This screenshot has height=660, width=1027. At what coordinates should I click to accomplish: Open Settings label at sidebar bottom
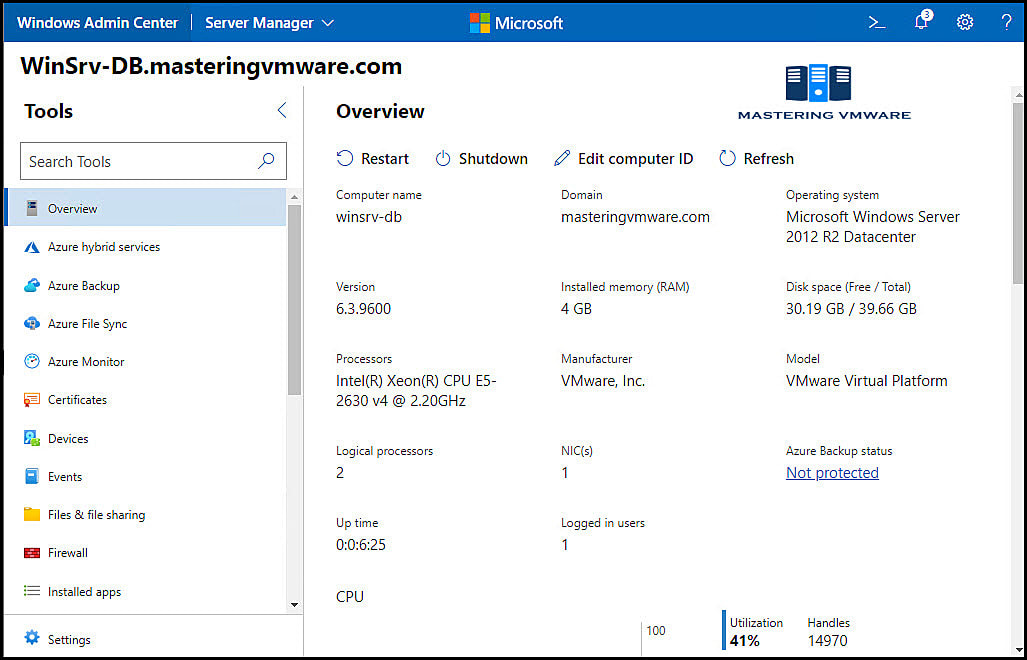pyautogui.click(x=69, y=640)
